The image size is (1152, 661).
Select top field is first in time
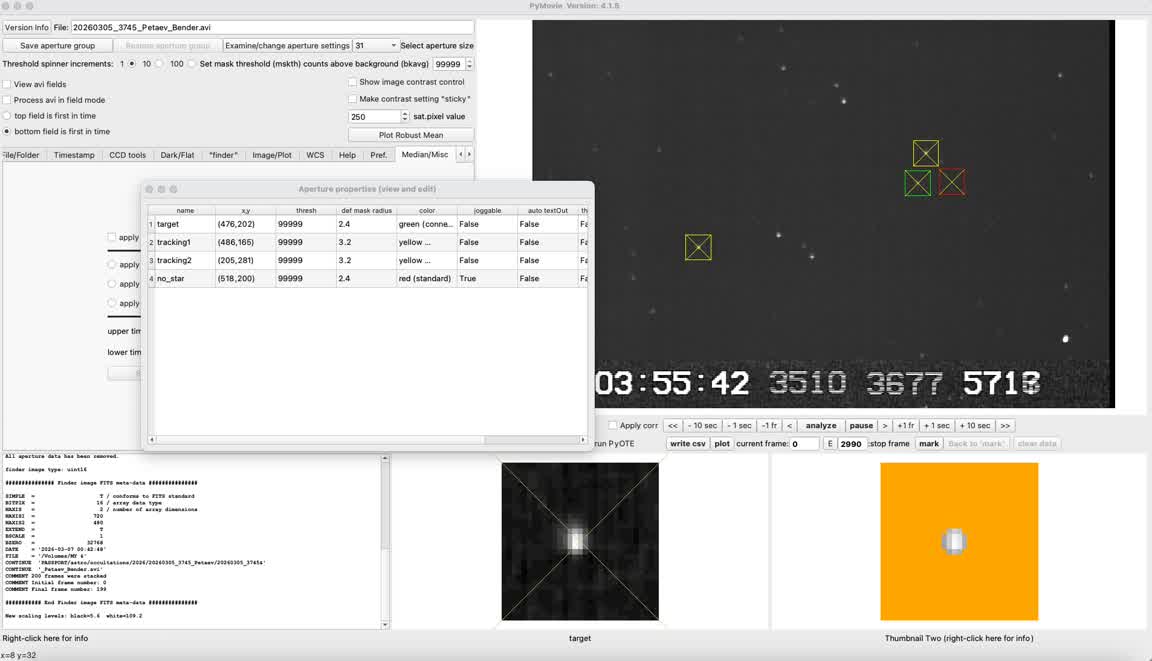pyautogui.click(x=8, y=116)
